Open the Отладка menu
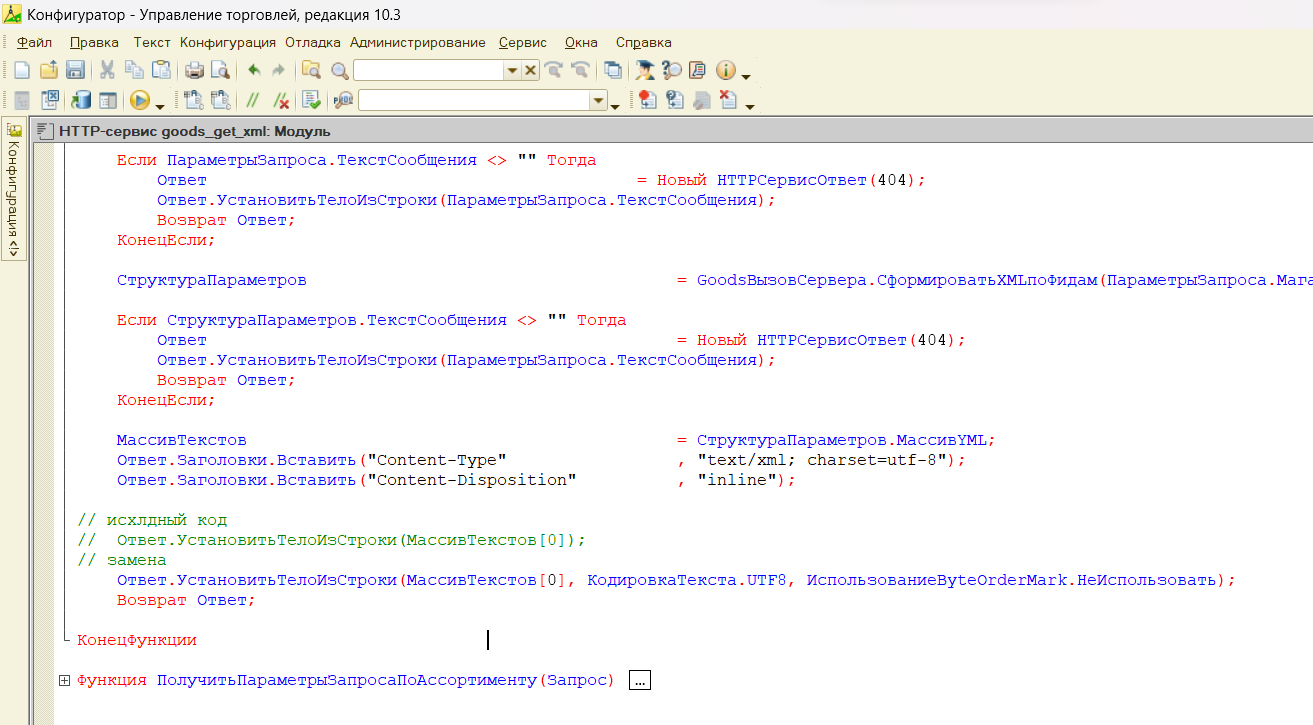Screen dimensions: 1313x725 click(x=313, y=42)
